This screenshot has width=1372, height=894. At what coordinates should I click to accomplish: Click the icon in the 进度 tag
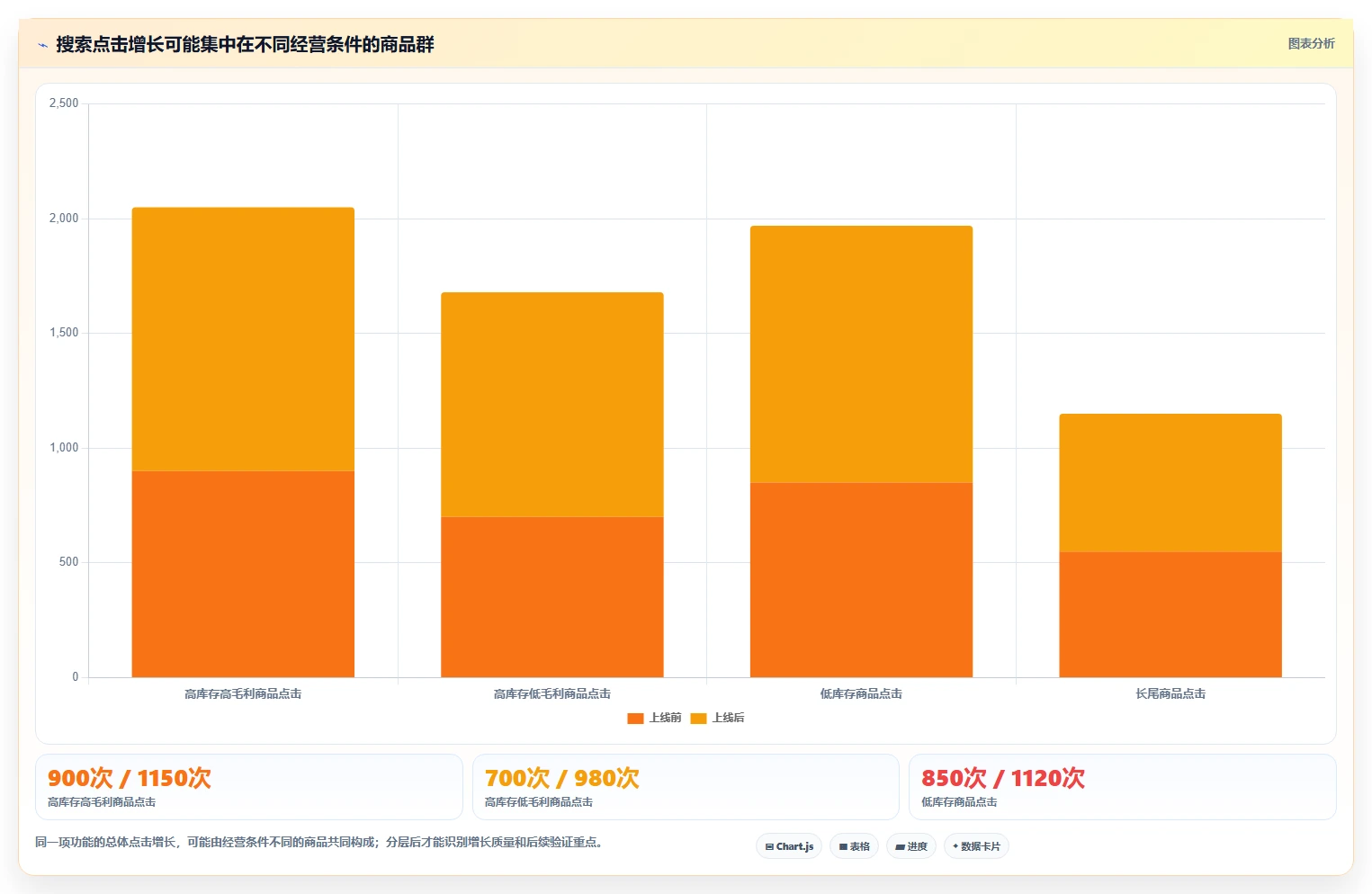click(900, 846)
